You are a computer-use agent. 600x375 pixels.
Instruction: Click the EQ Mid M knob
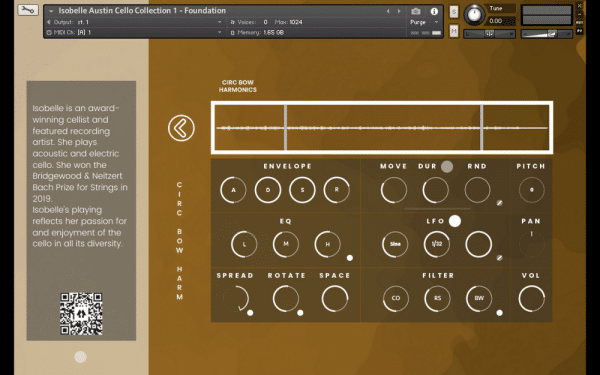[286, 244]
